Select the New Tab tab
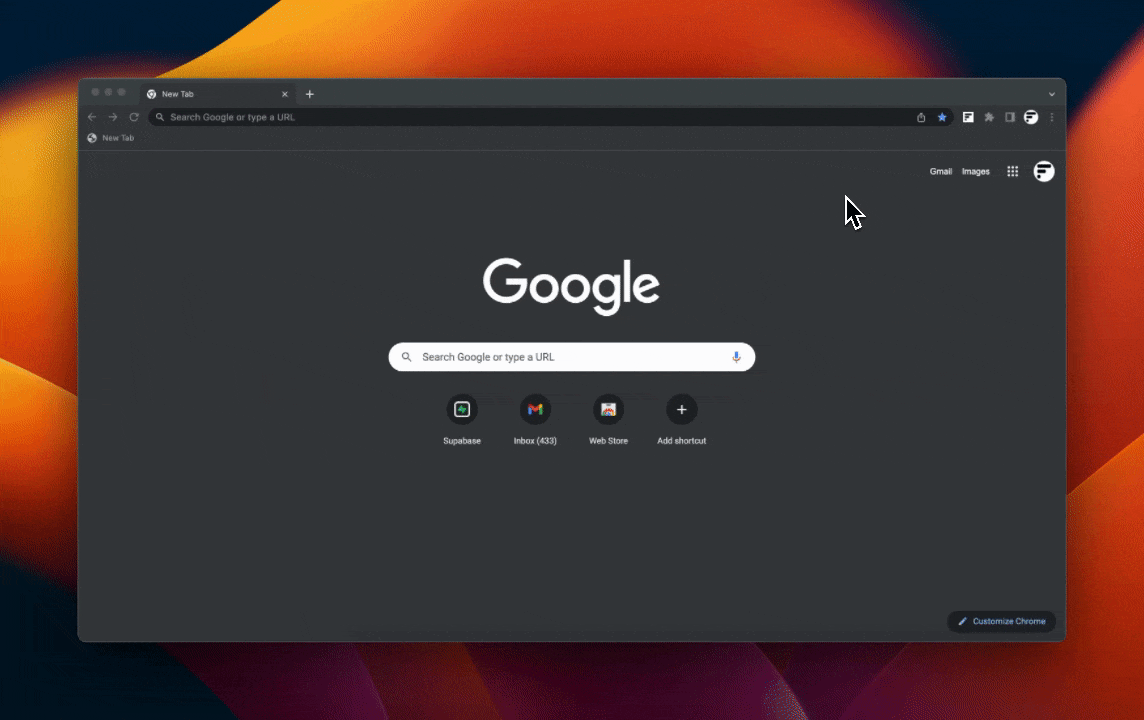 (210, 94)
